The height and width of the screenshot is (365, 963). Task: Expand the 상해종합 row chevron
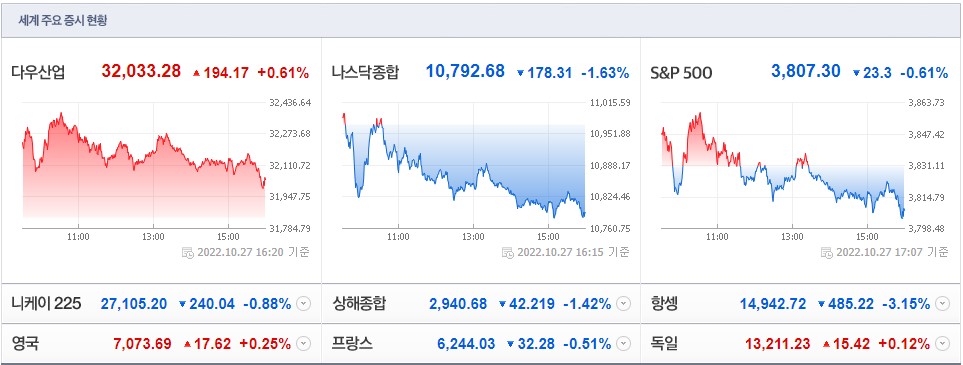pyautogui.click(x=623, y=304)
